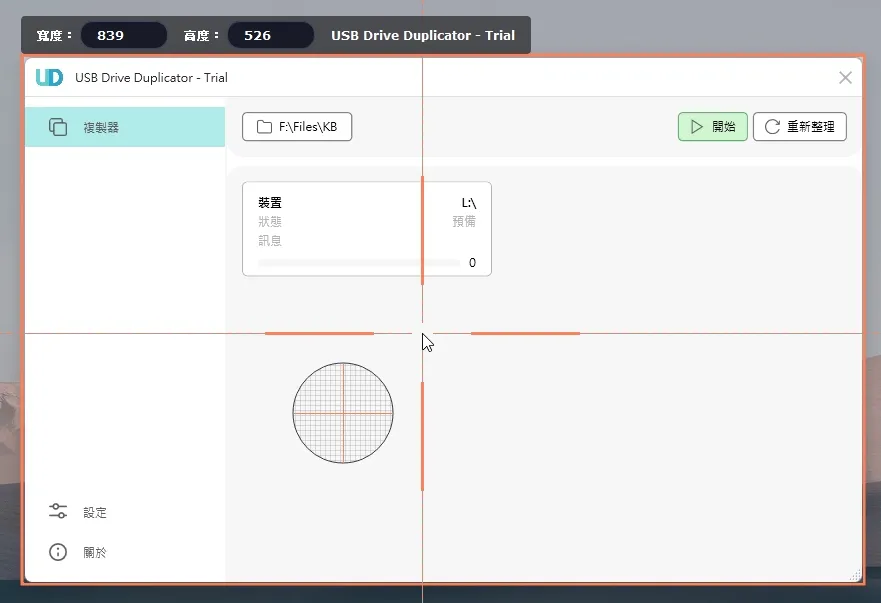Choose source folder F:\Files\KB button
Viewport: 881px width, 603px height.
(x=297, y=127)
